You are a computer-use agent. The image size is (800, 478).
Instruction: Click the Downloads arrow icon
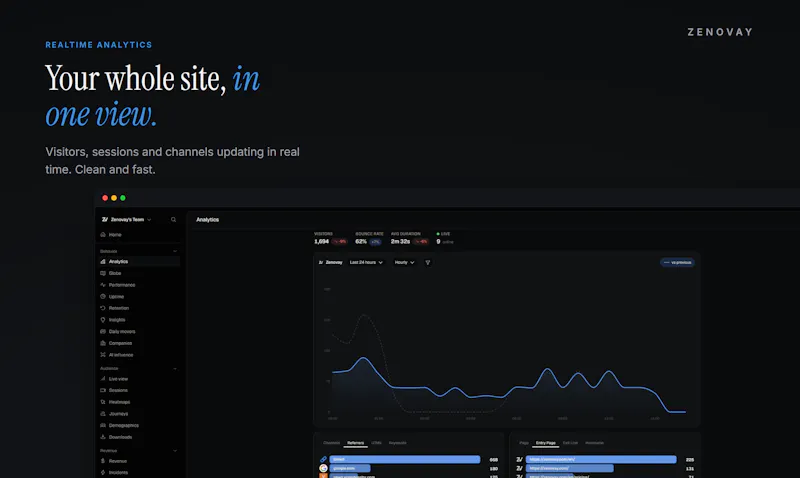[103, 437]
